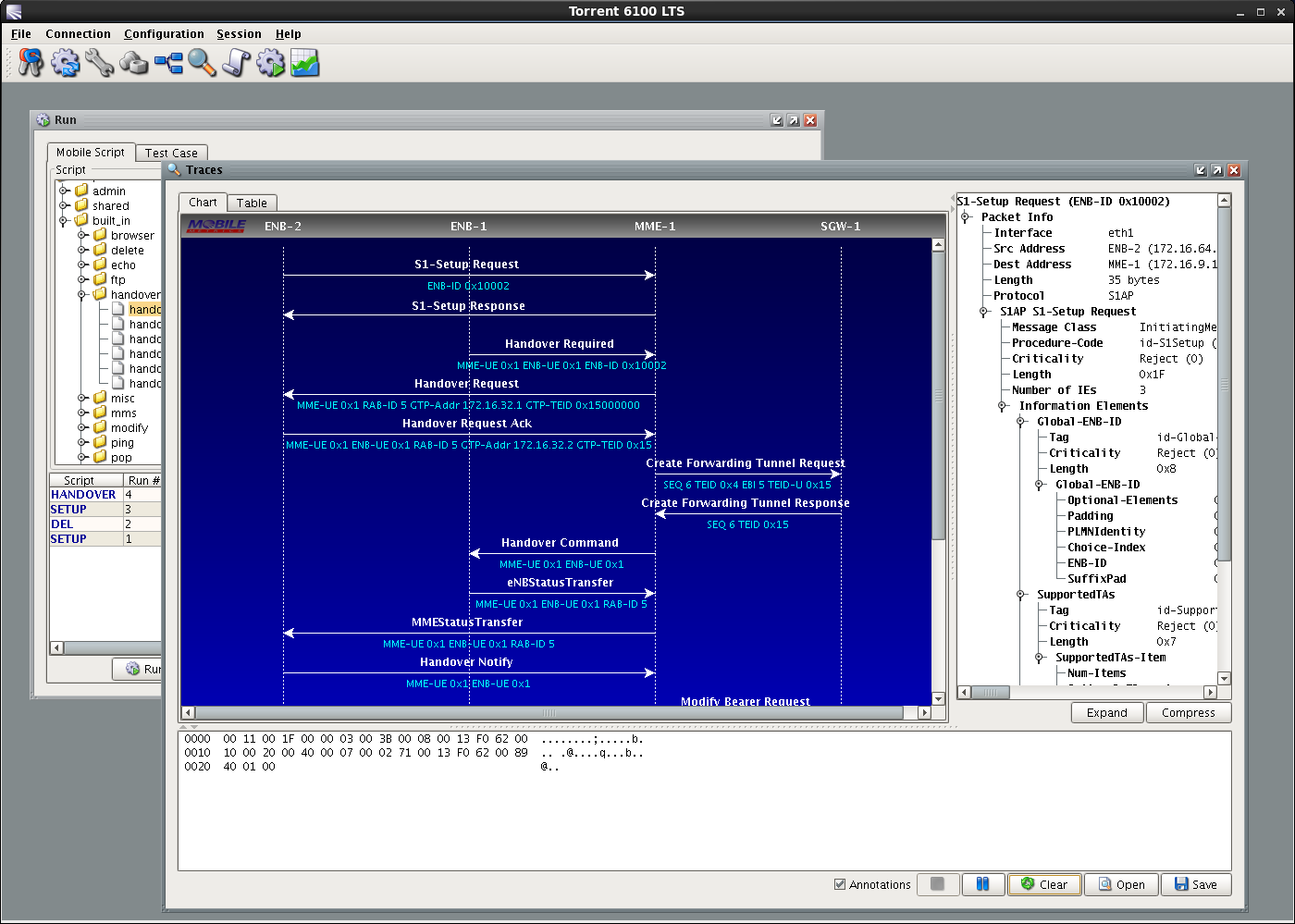Toggle the Annotations checkbox
The height and width of the screenshot is (924, 1295).
tap(840, 884)
